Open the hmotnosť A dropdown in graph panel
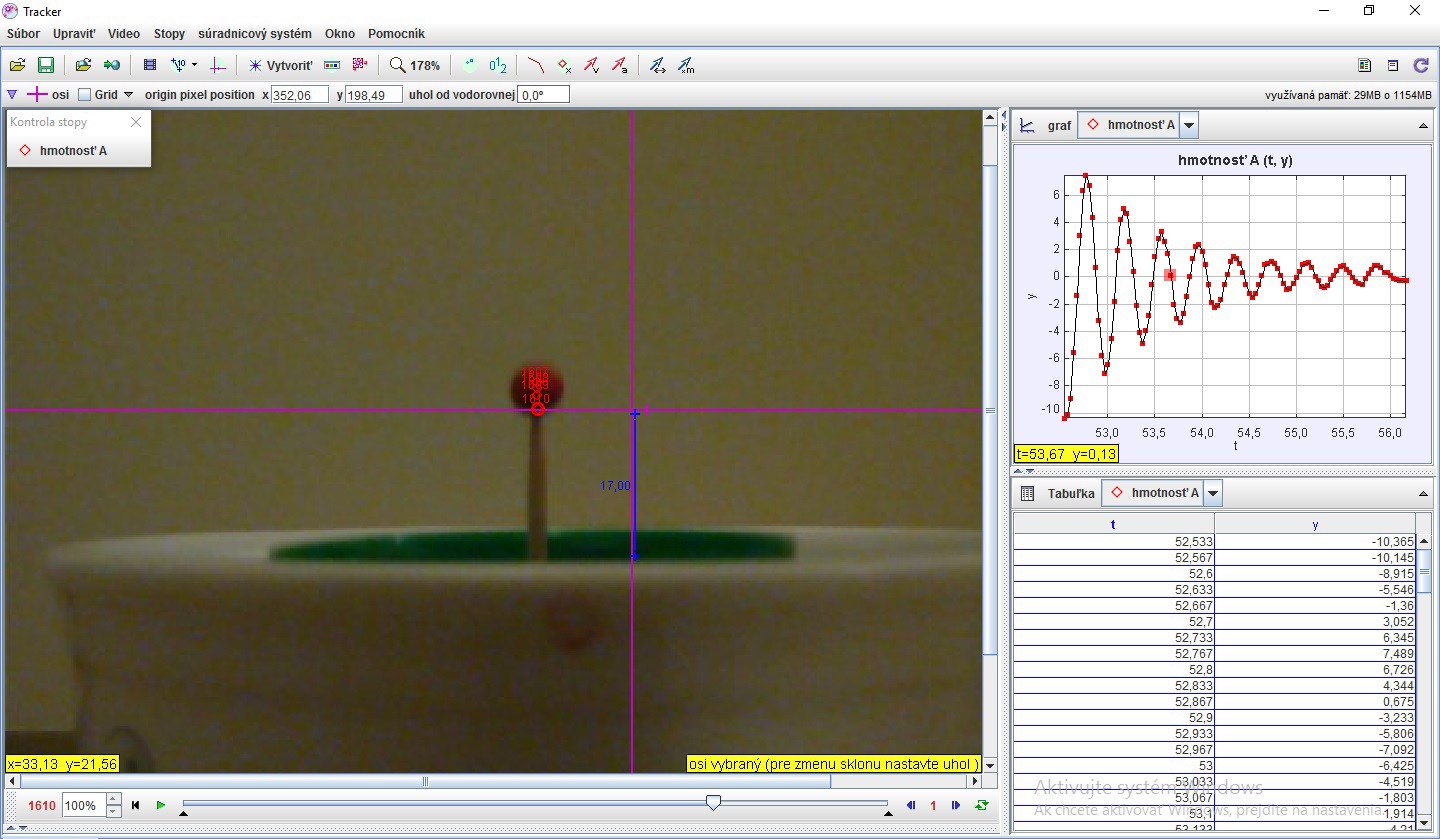Image resolution: width=1440 pixels, height=839 pixels. [x=1188, y=124]
